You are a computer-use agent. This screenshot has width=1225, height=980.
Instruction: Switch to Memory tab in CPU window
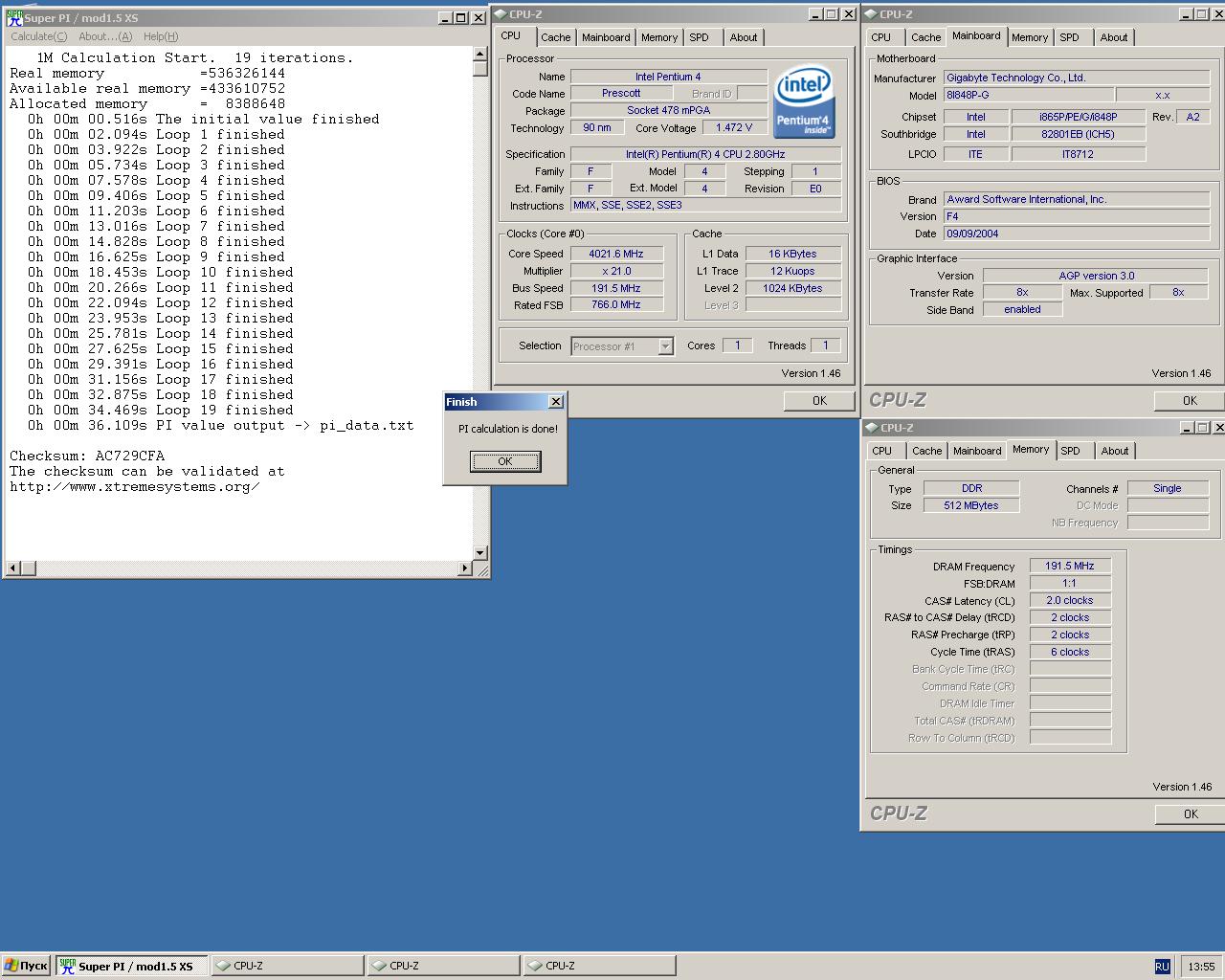[659, 37]
